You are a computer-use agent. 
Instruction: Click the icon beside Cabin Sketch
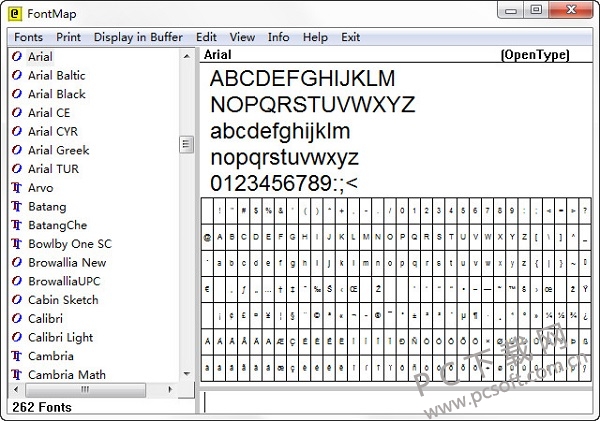pyautogui.click(x=17, y=300)
